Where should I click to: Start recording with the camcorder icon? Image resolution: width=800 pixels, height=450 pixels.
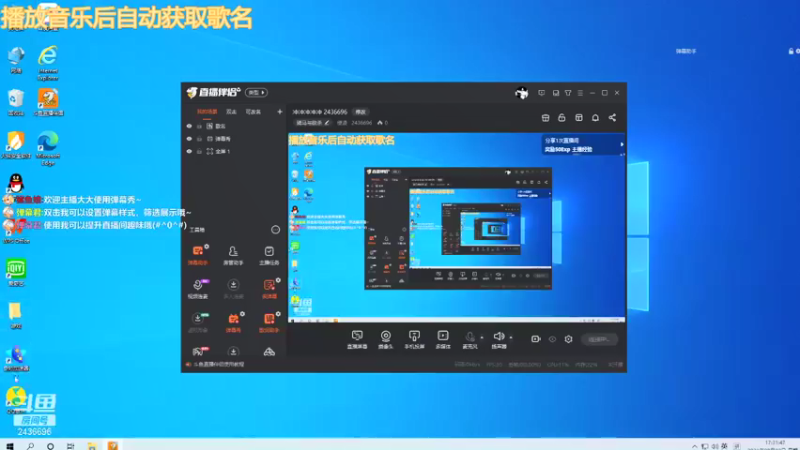pyautogui.click(x=535, y=339)
